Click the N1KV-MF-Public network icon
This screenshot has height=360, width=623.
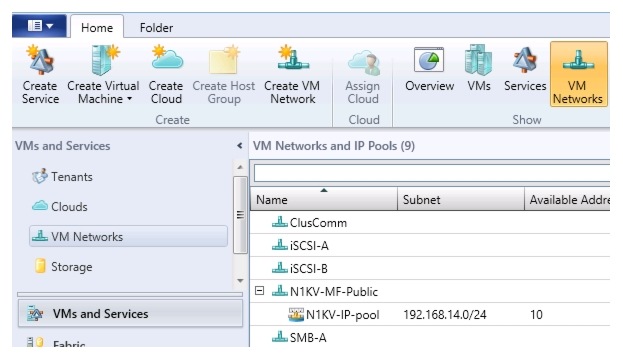280,291
